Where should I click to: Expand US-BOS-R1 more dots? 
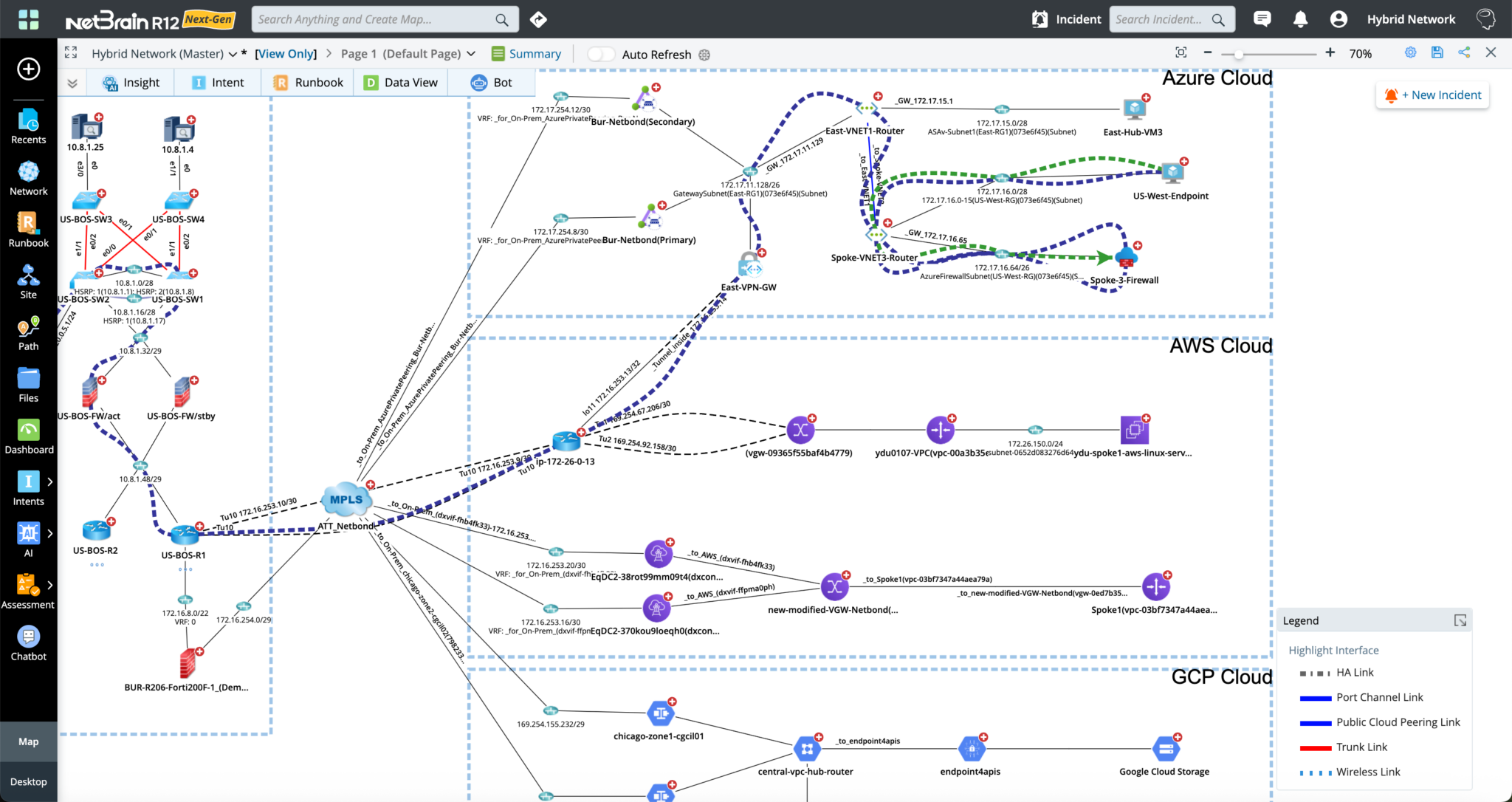185,569
